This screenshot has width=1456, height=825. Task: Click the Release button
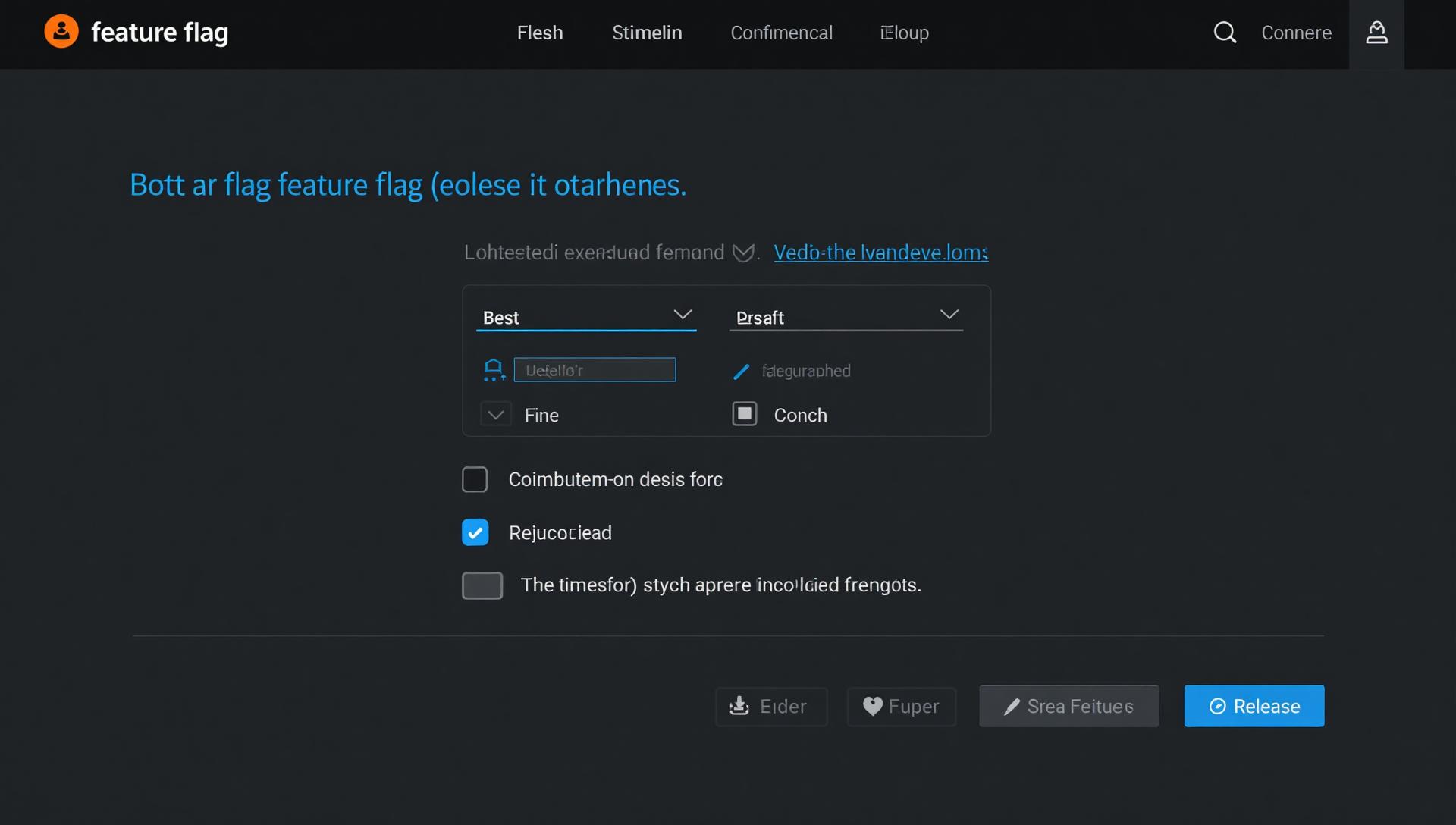coord(1254,707)
